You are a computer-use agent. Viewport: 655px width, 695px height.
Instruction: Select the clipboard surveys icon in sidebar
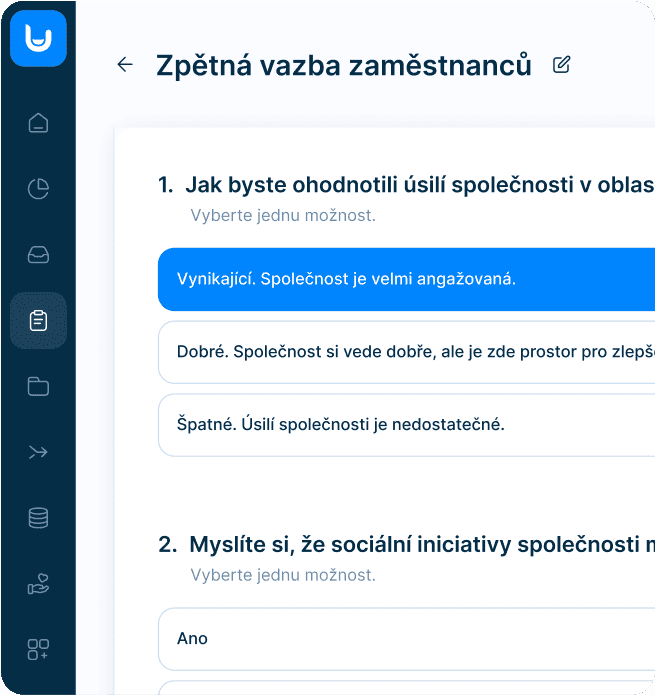tap(38, 321)
